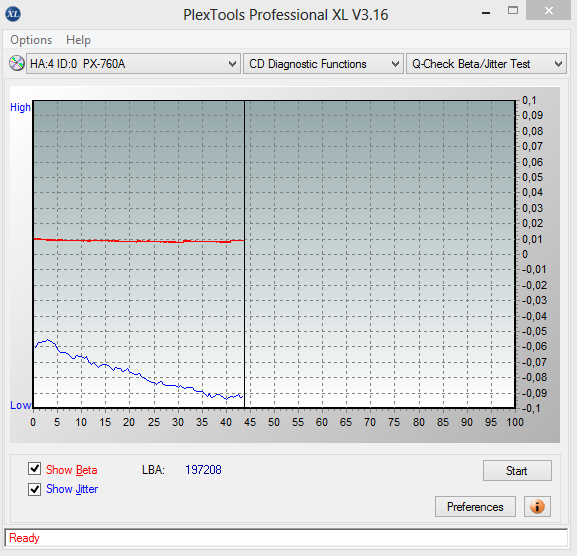Click the 45 label on horizontal axis
This screenshot has width=577, height=556.
(250, 422)
